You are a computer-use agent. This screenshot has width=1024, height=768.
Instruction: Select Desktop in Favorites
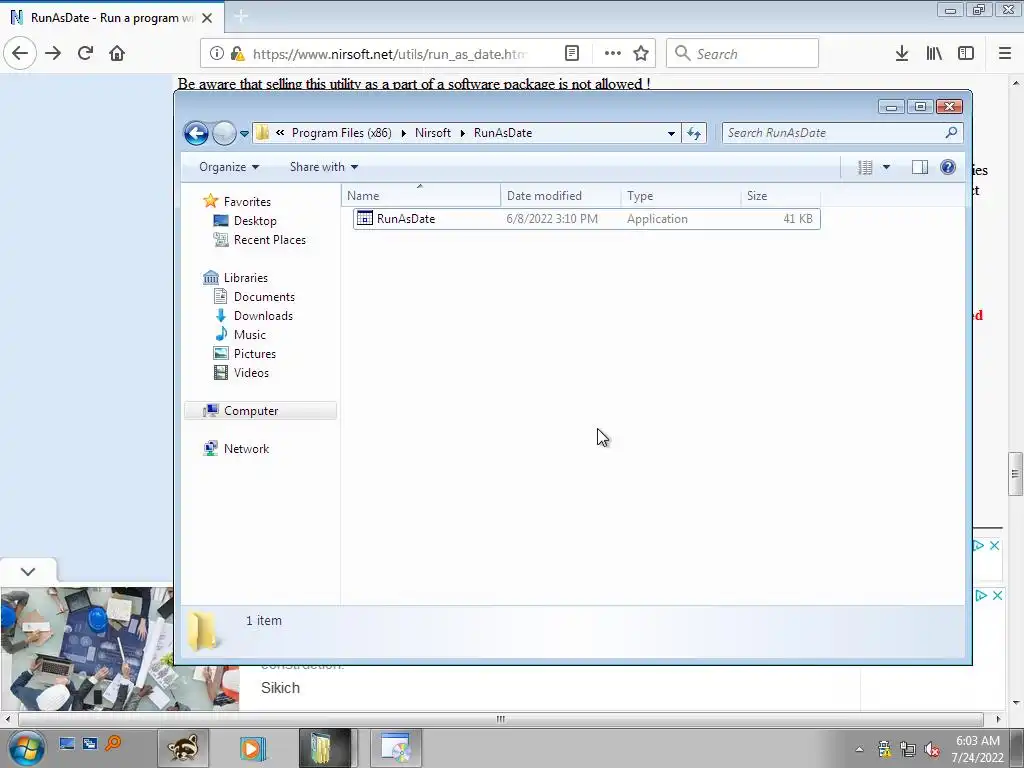tap(255, 221)
